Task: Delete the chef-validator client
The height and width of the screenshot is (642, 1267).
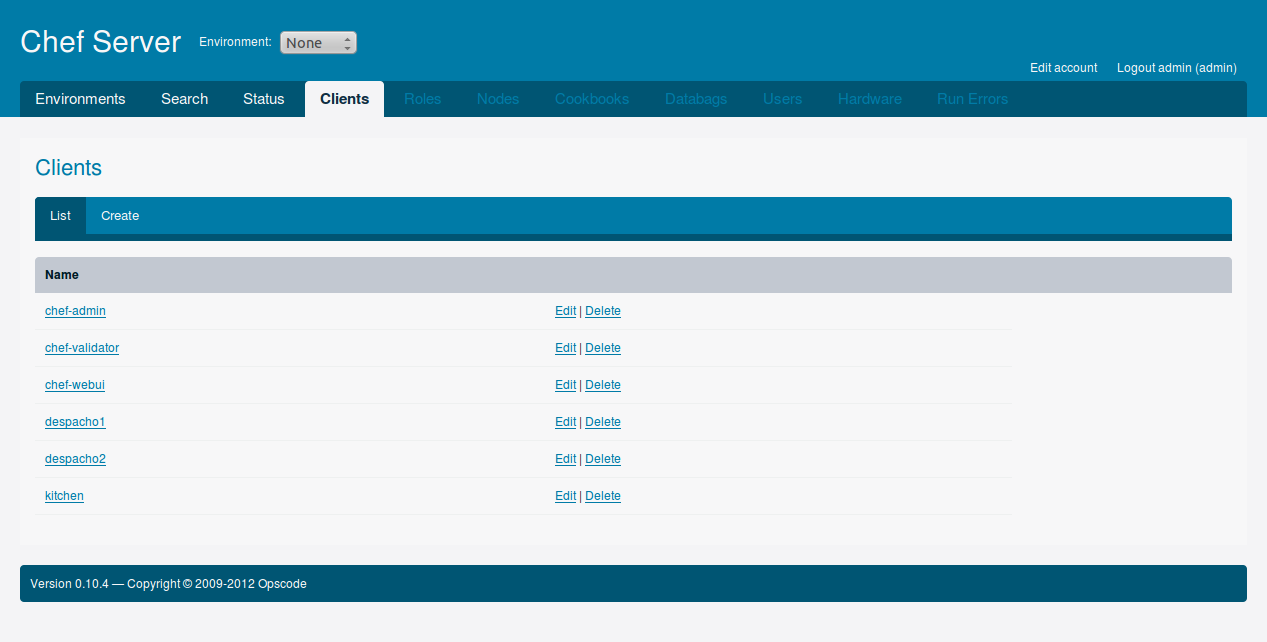Action: coord(603,348)
